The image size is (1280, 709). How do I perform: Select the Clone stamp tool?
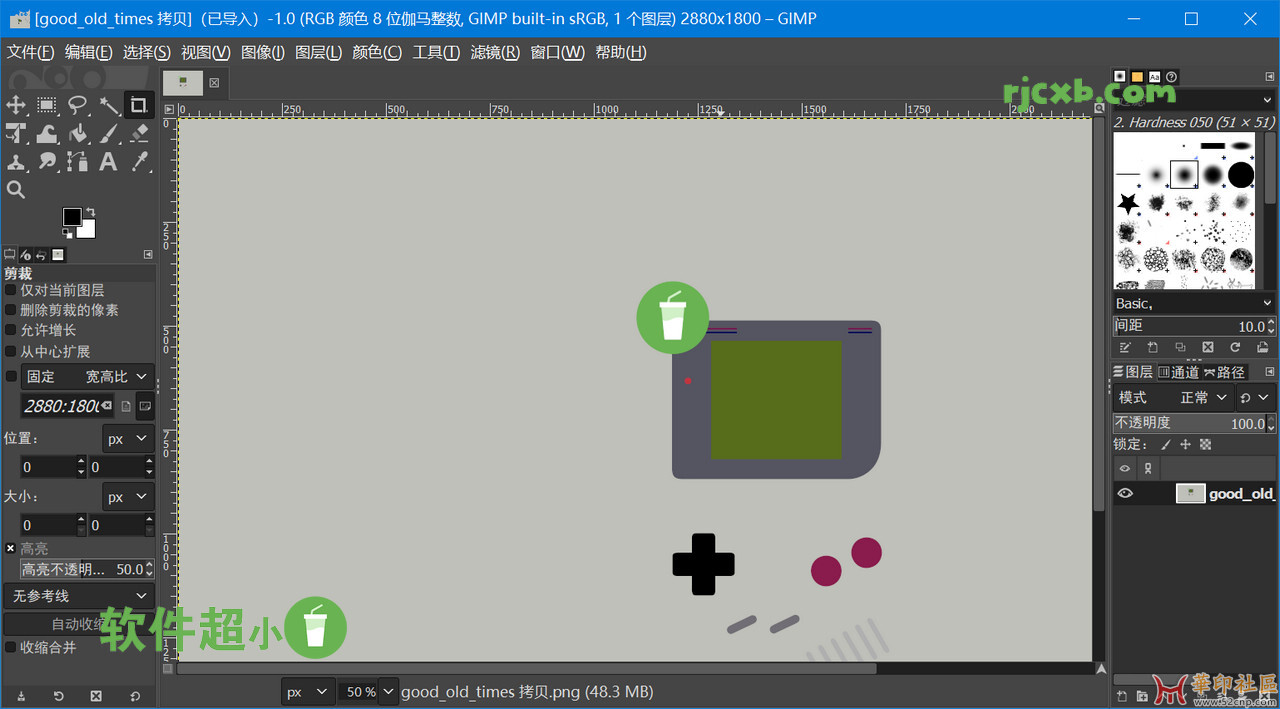pos(16,161)
